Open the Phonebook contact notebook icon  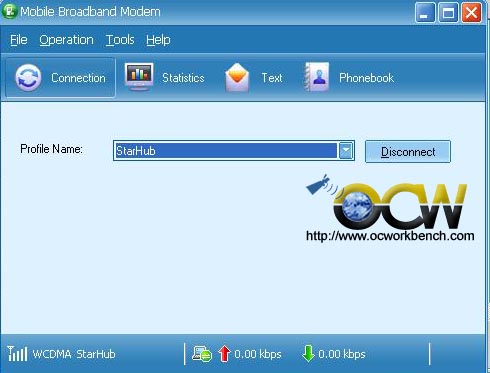[317, 77]
